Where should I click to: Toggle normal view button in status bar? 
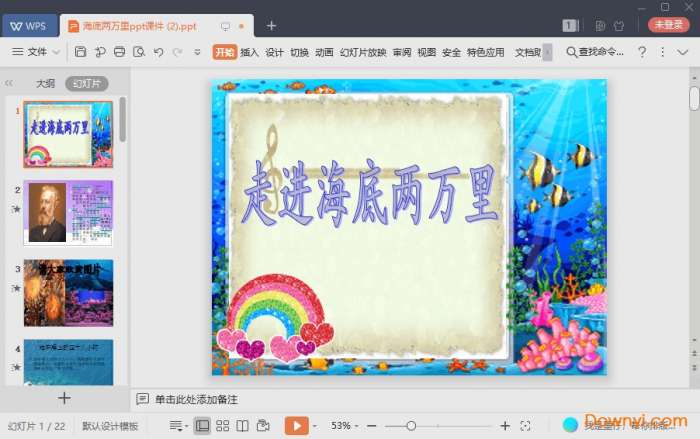pyautogui.click(x=202, y=426)
